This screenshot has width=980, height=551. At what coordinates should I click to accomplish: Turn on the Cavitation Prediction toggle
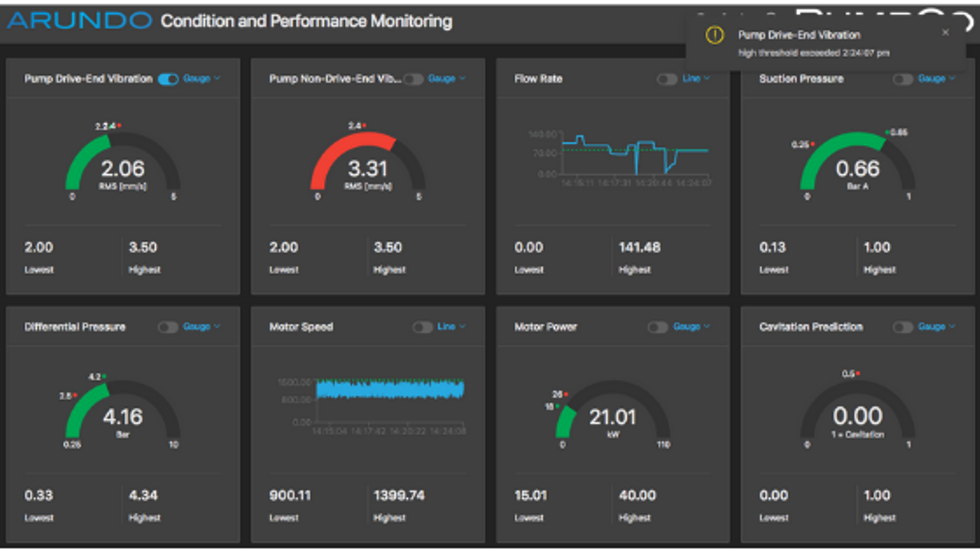tap(902, 327)
